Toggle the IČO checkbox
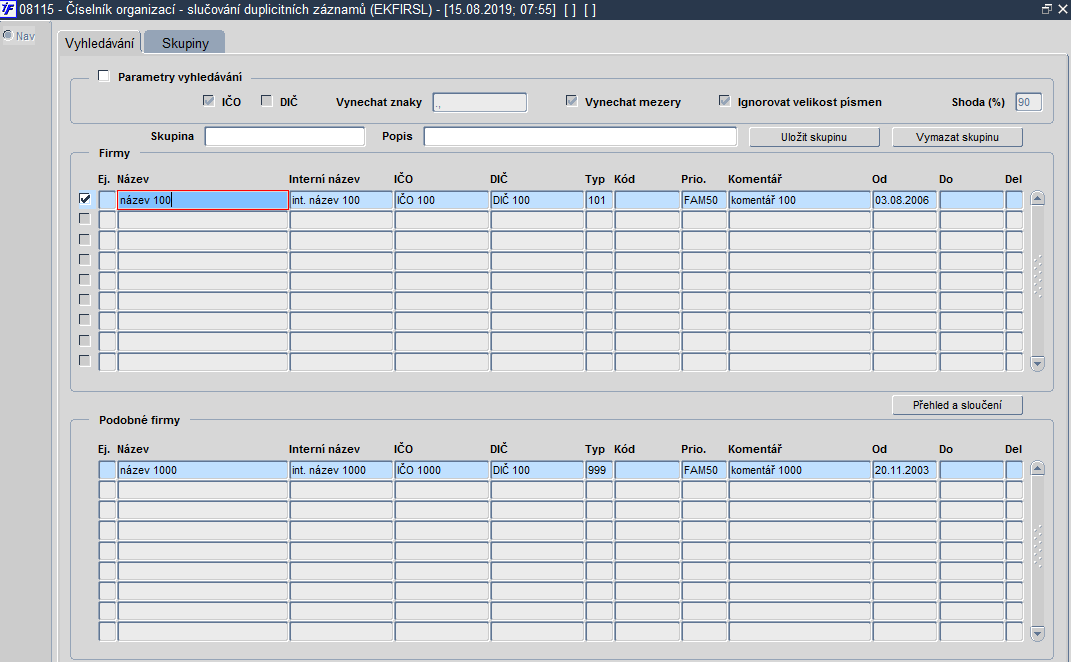The height and width of the screenshot is (662, 1071). click(x=209, y=101)
